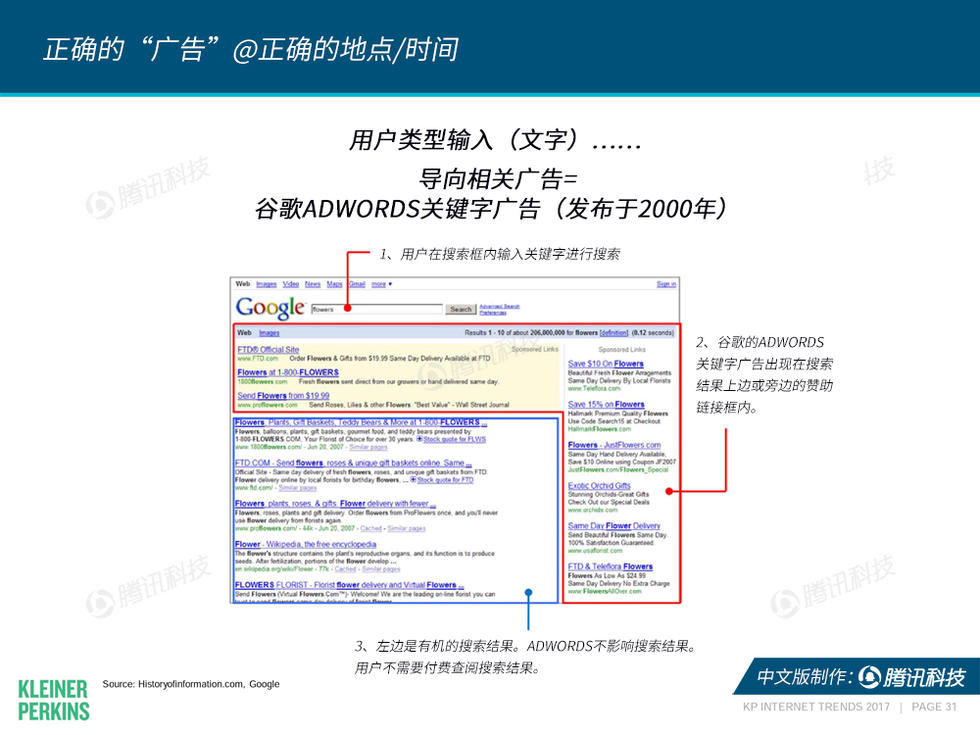Image resolution: width=980 pixels, height=735 pixels.
Task: Open Send Flowers from $19.99 ad
Action: [x=283, y=395]
